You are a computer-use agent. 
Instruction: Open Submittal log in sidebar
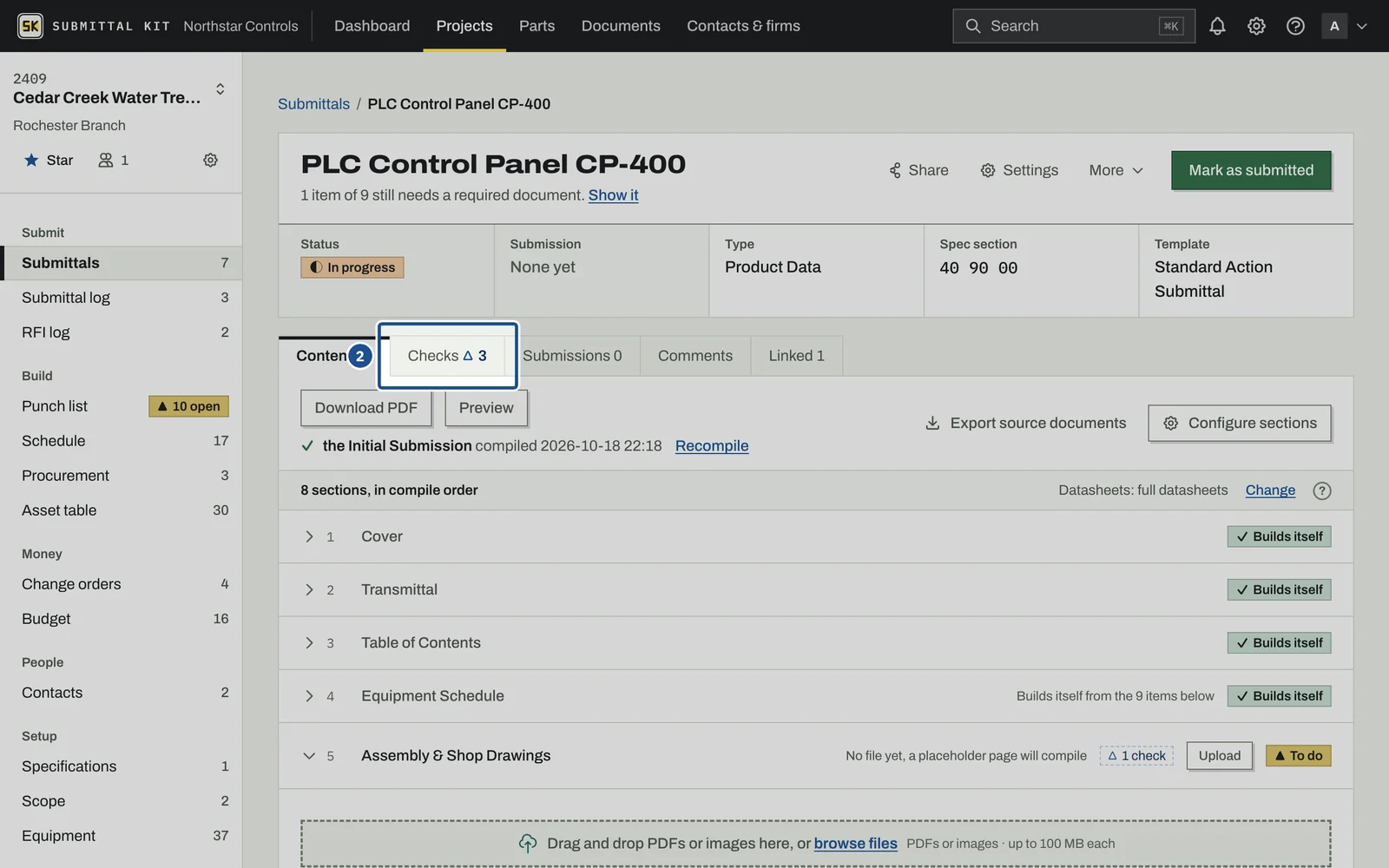click(121, 298)
